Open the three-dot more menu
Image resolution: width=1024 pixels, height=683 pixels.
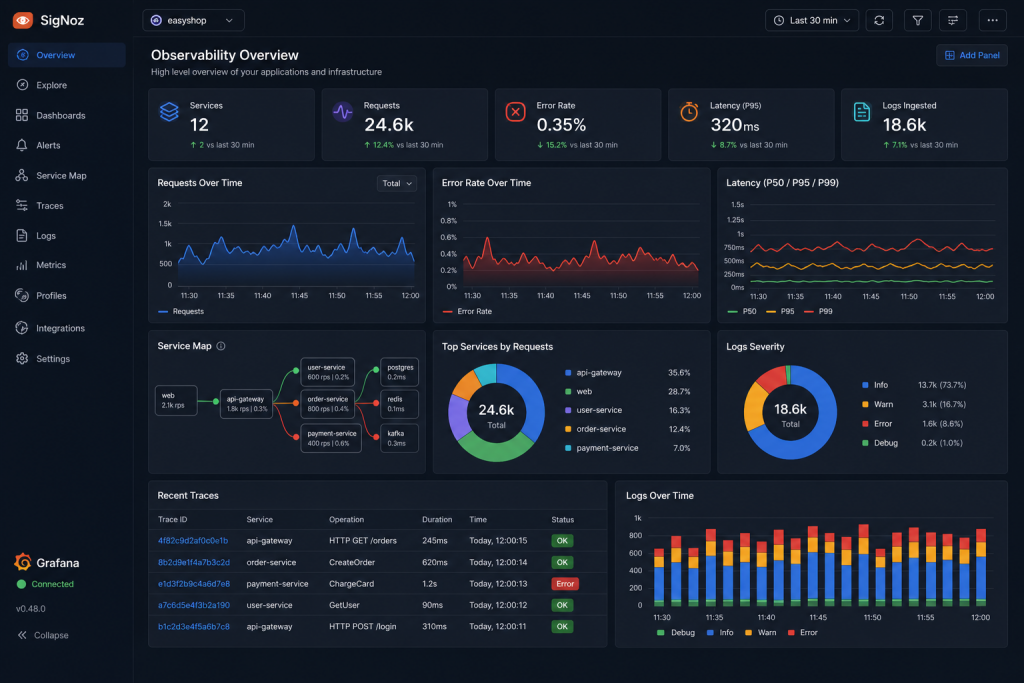(x=993, y=20)
